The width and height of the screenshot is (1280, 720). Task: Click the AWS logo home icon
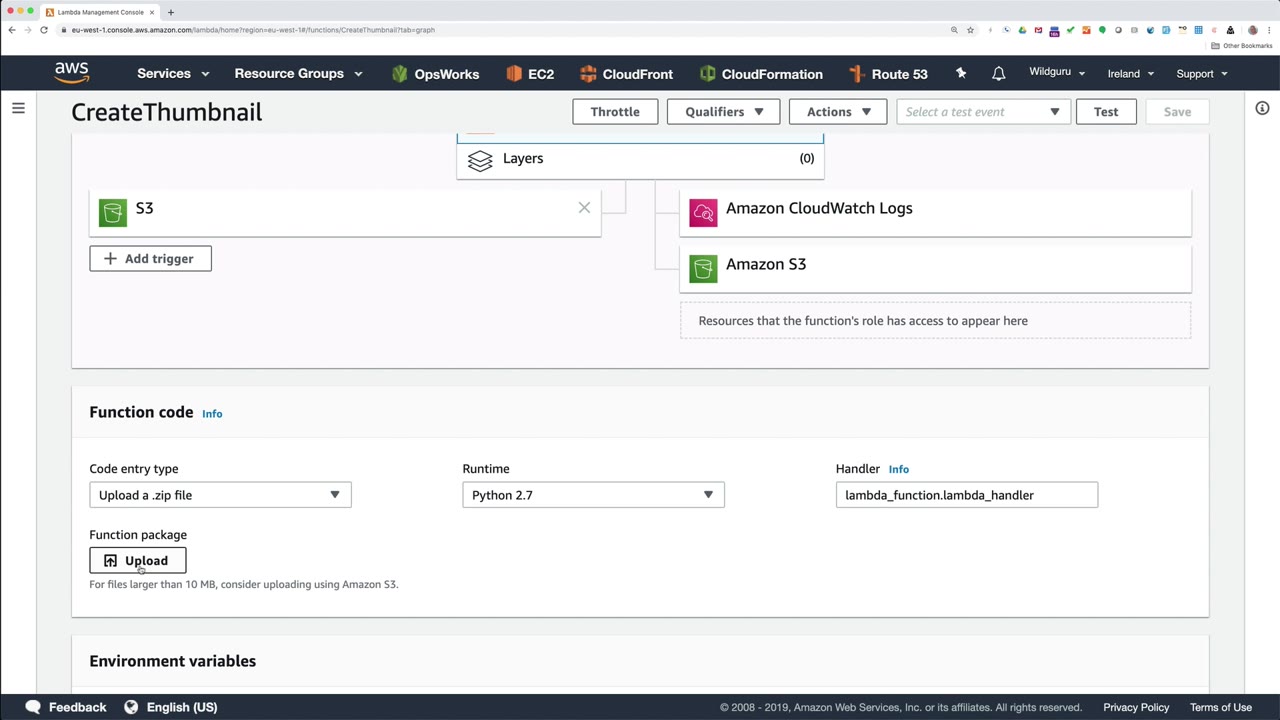pyautogui.click(x=72, y=73)
